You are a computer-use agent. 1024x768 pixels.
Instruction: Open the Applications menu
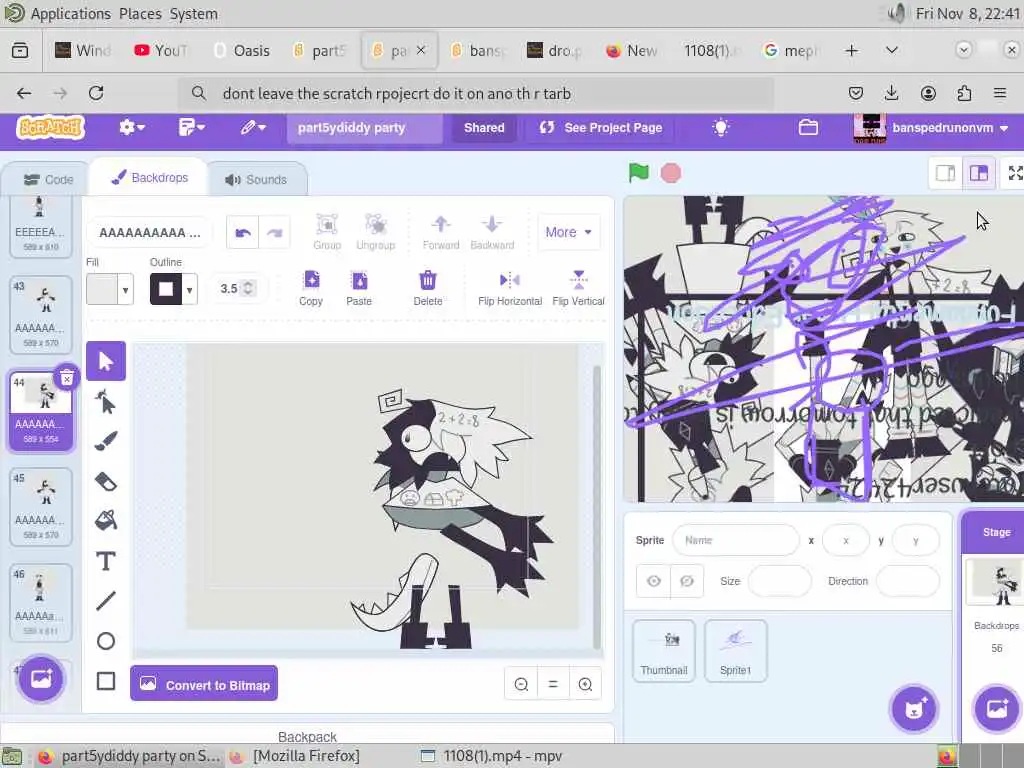pos(71,14)
